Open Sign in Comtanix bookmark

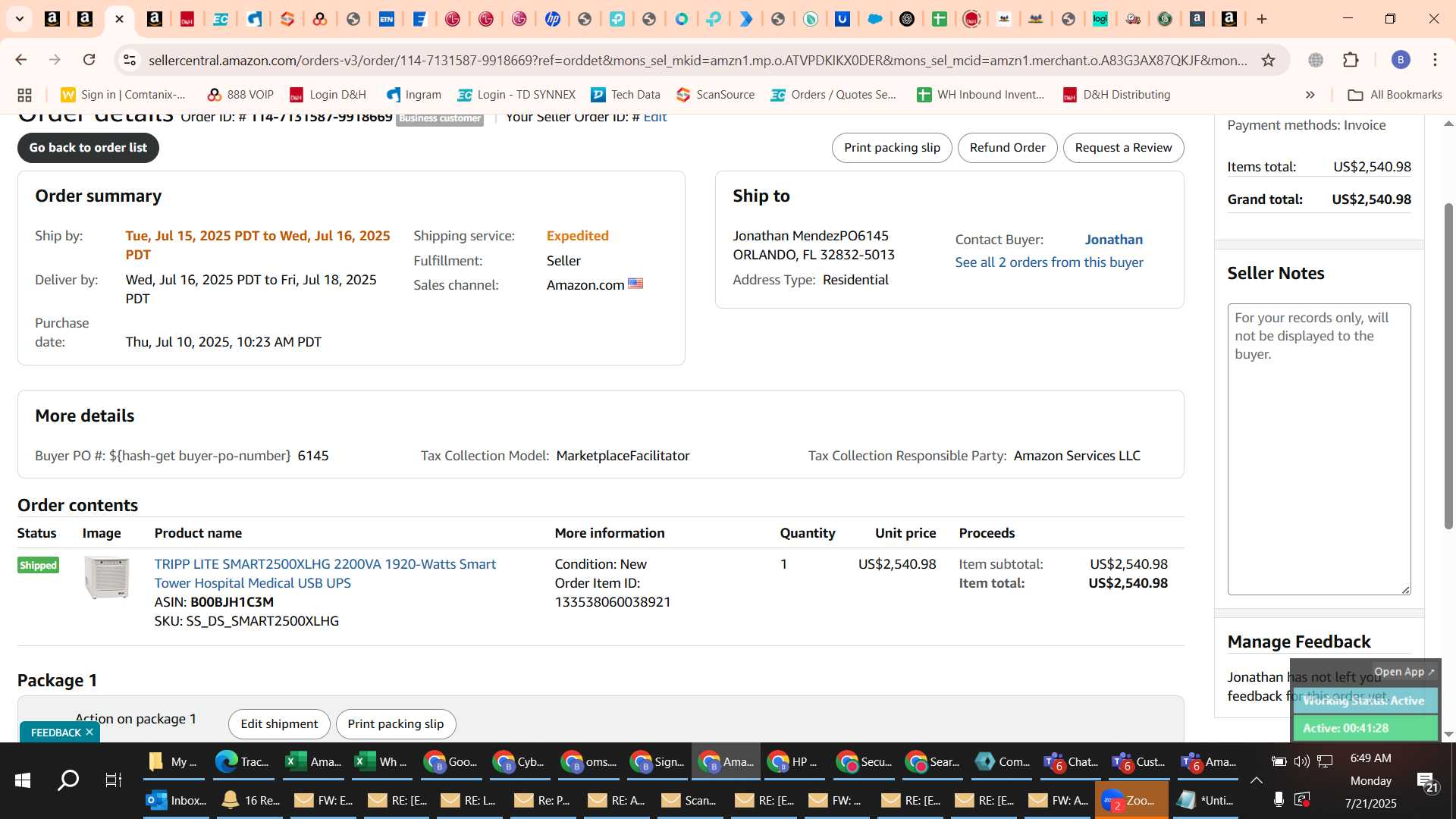[x=124, y=95]
